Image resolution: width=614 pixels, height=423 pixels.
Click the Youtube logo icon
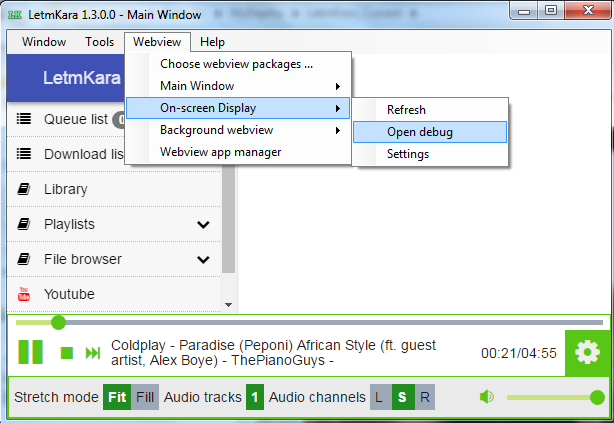click(x=24, y=294)
